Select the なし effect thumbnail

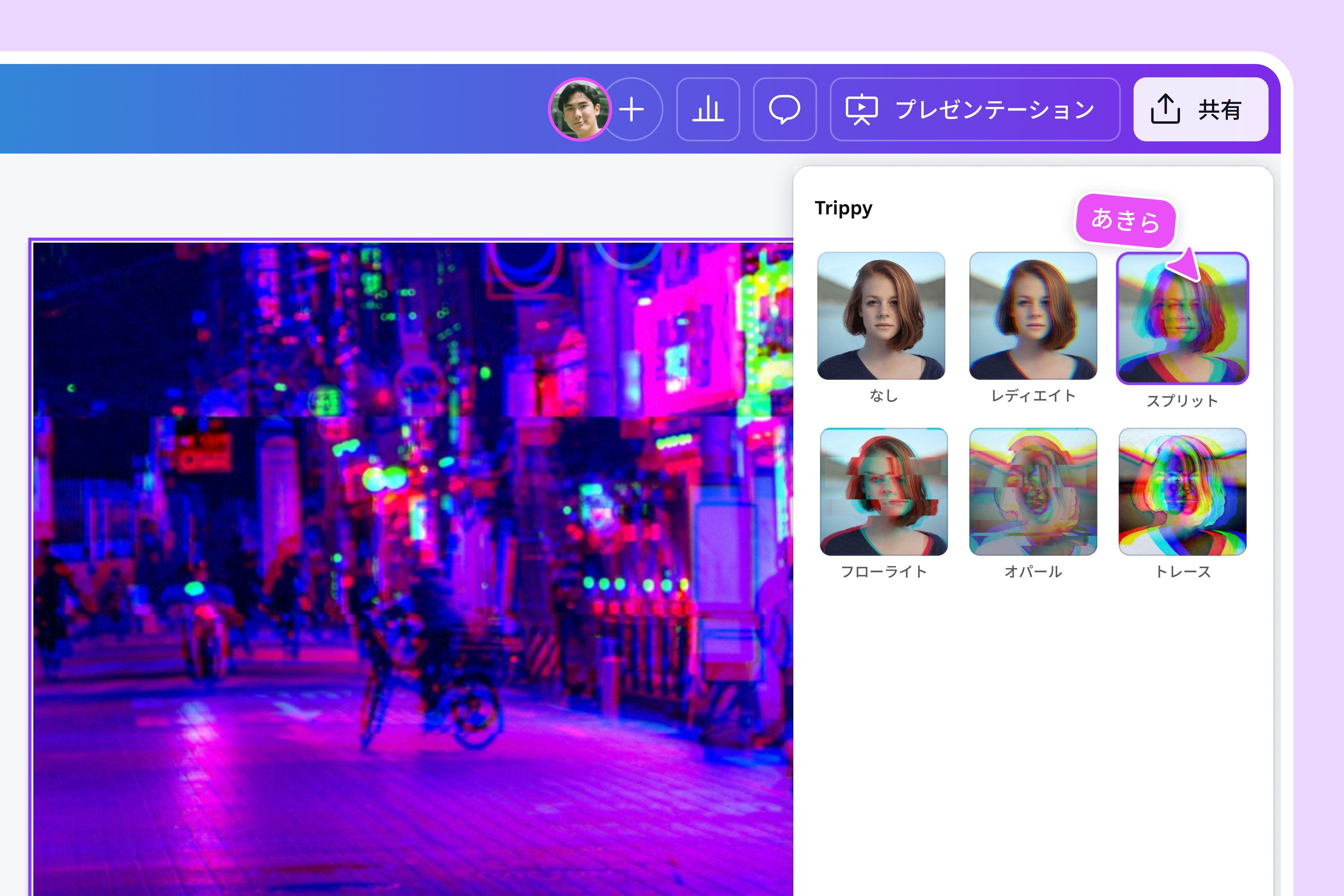point(881,316)
